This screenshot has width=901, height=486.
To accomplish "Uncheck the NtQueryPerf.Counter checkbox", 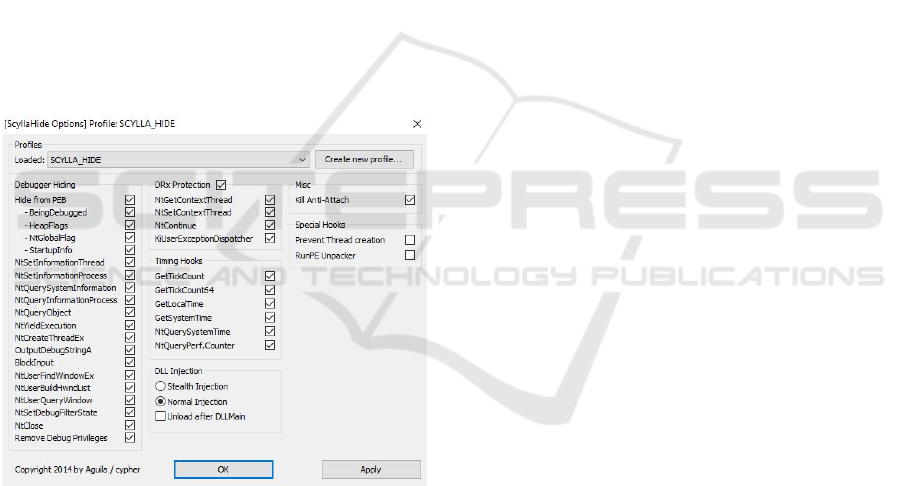I will [x=270, y=345].
